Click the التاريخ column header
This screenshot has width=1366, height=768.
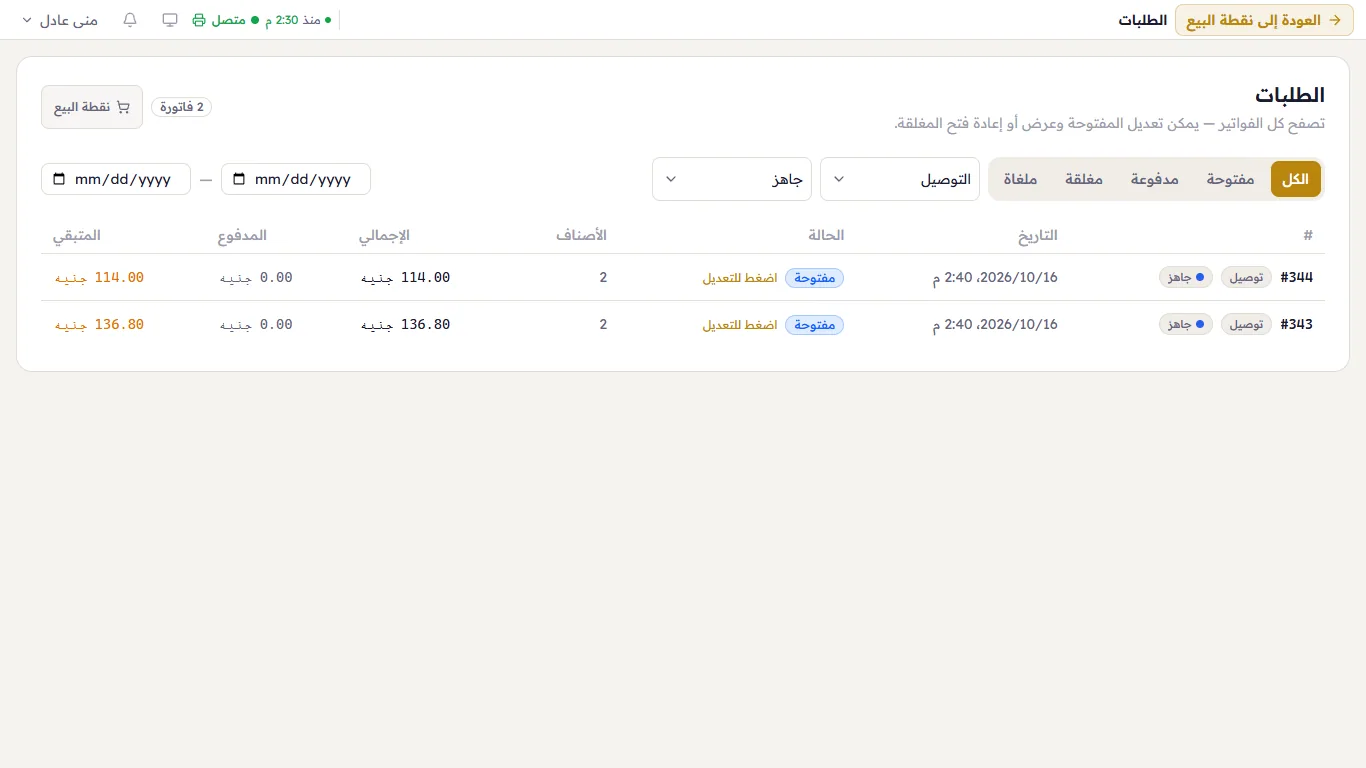tap(1038, 236)
